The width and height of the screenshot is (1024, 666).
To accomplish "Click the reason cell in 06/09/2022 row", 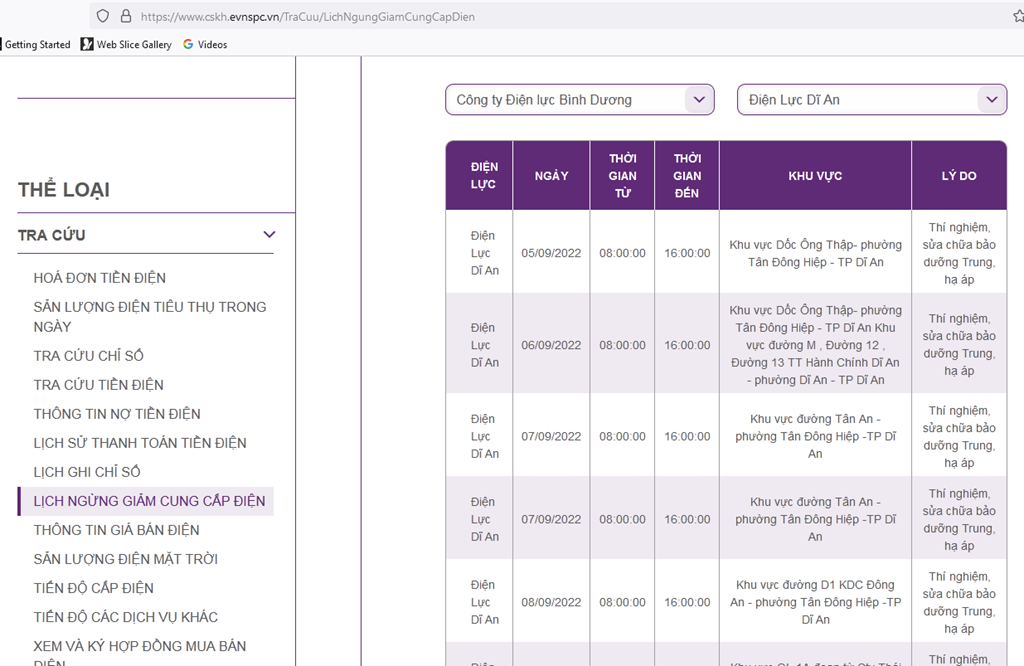I will pos(959,345).
